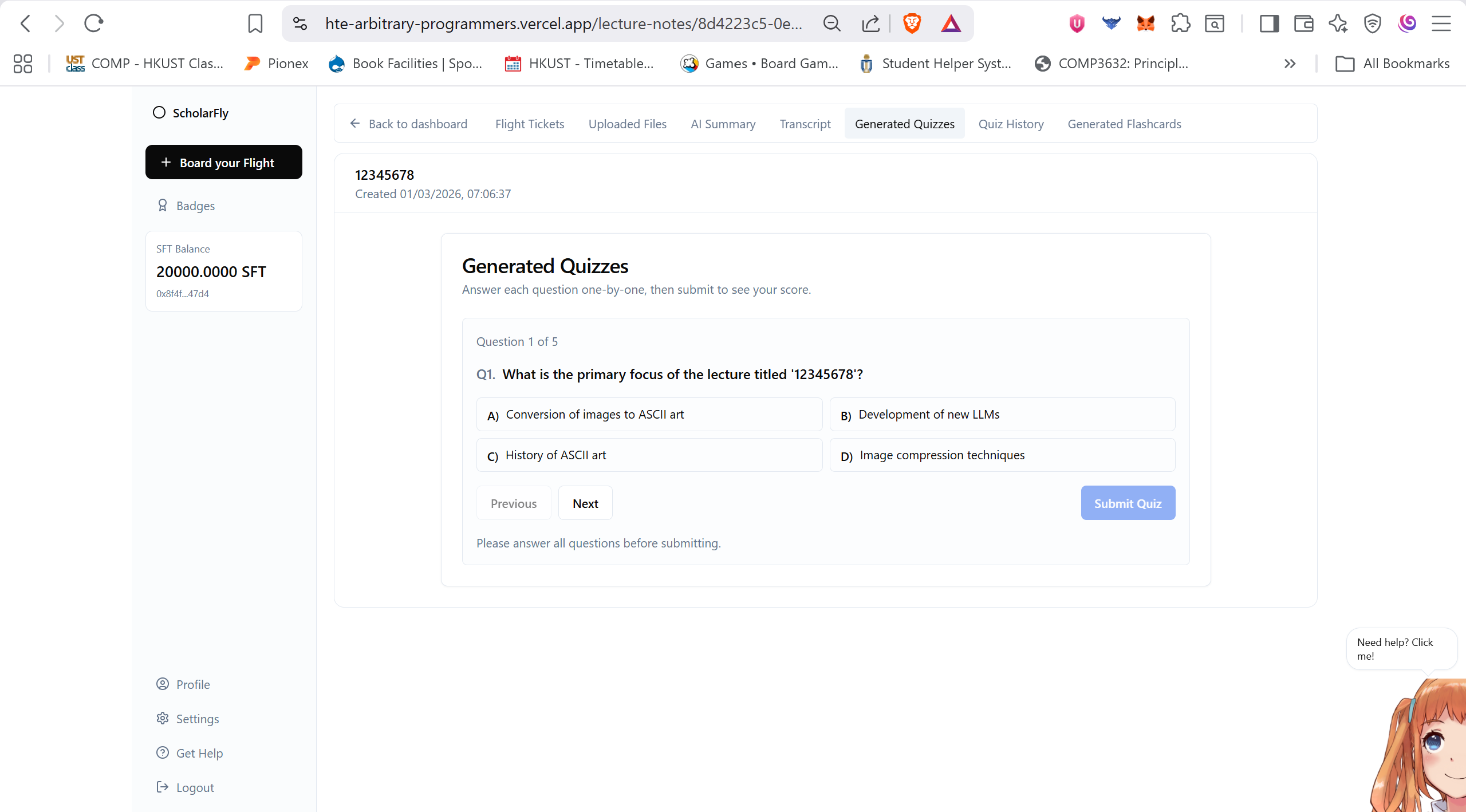Open the browser hamburger main menu
Screen dimensions: 1466x812
pyautogui.click(x=1441, y=23)
